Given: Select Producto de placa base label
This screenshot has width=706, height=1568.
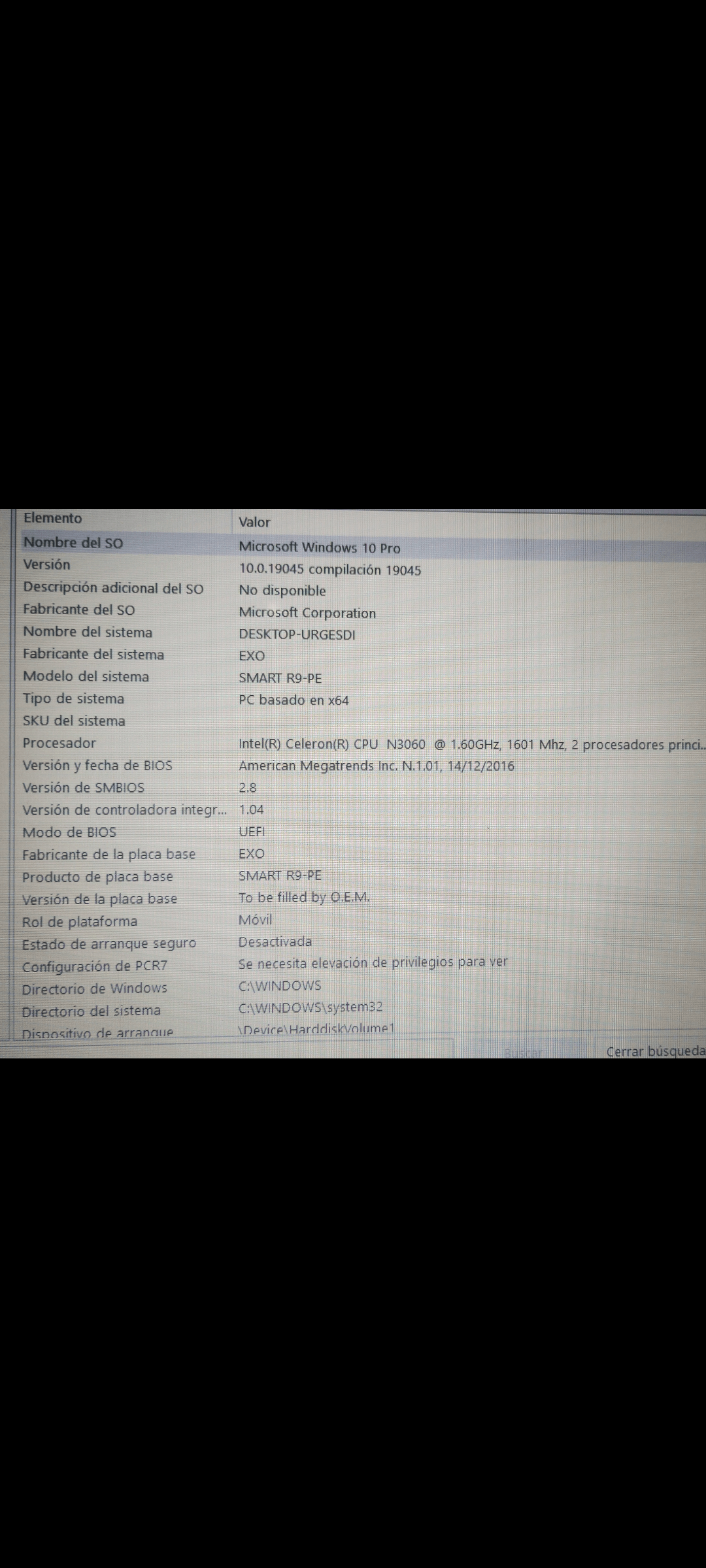Looking at the screenshot, I should [98, 877].
